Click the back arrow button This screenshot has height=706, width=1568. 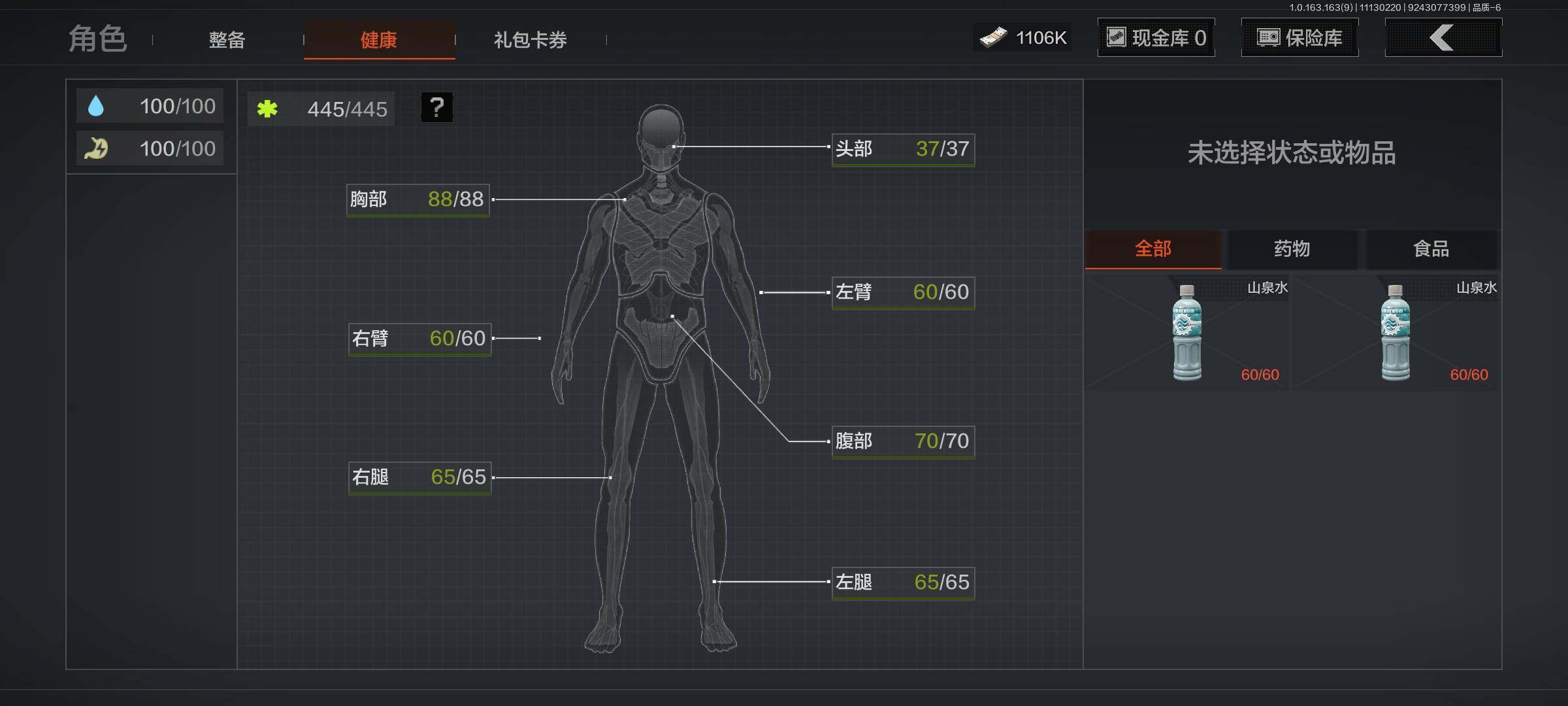[1443, 38]
